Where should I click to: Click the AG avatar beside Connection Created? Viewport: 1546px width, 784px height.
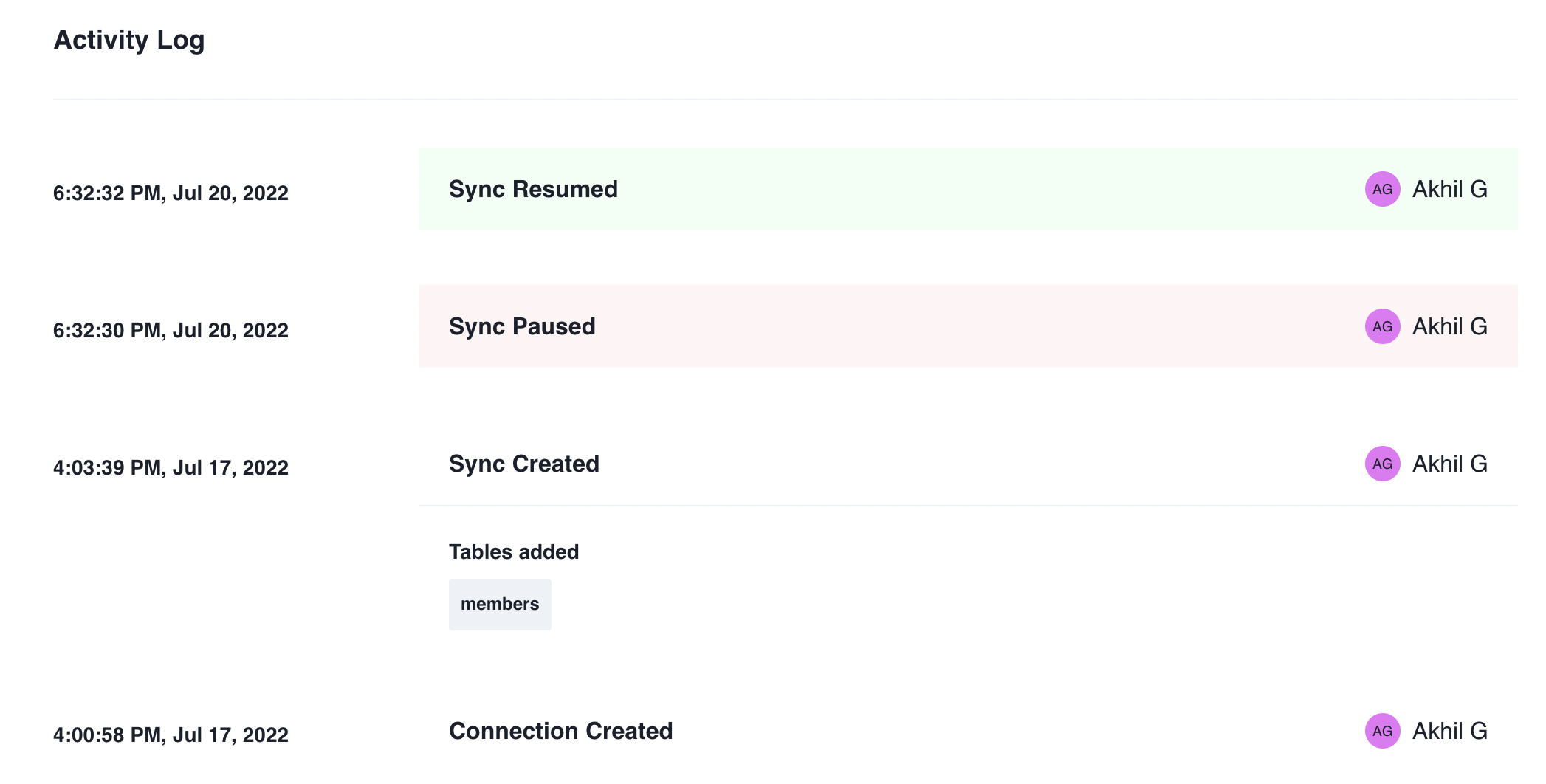pos(1382,731)
